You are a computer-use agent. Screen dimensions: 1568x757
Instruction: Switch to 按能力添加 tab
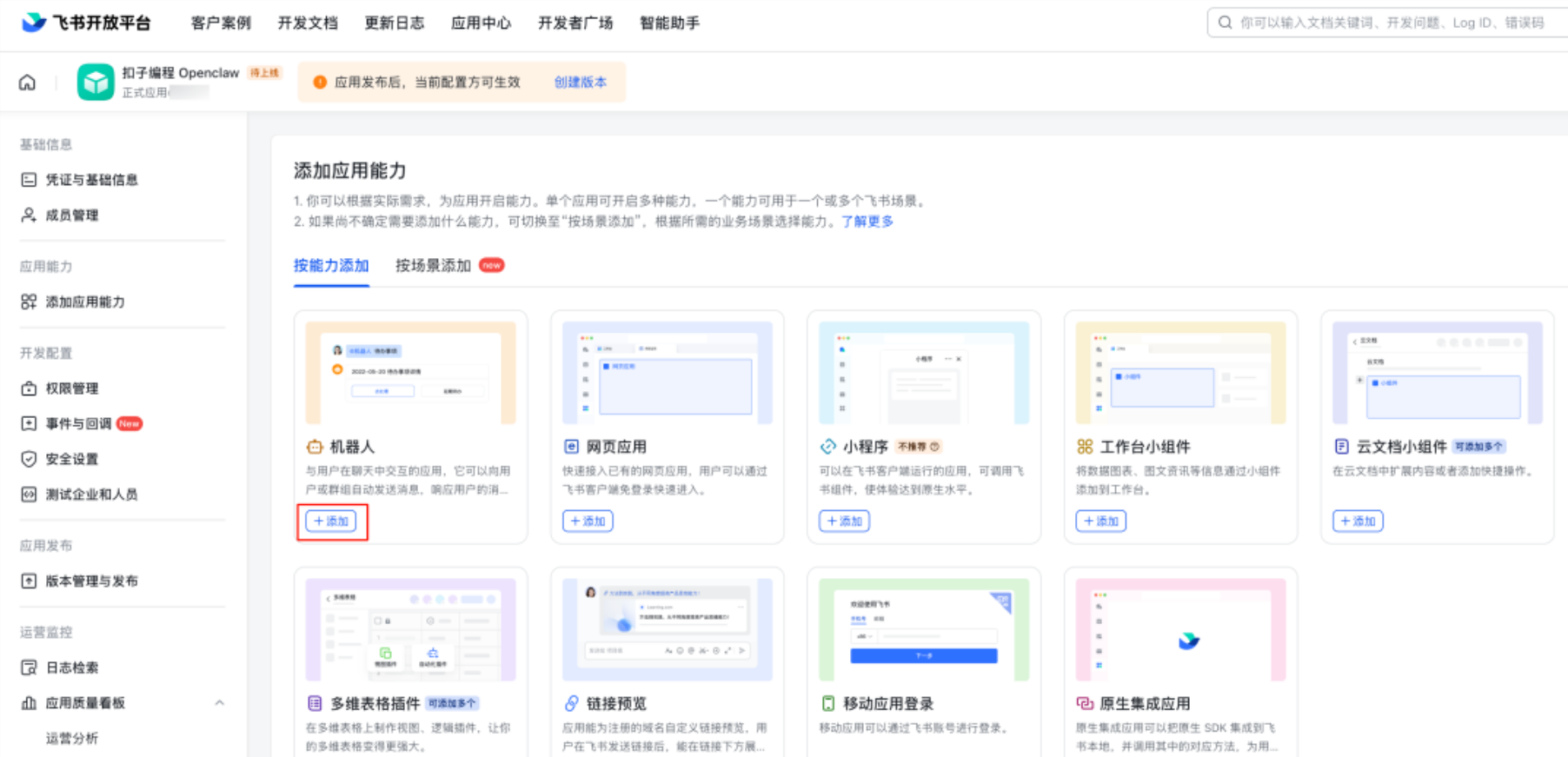tap(331, 265)
